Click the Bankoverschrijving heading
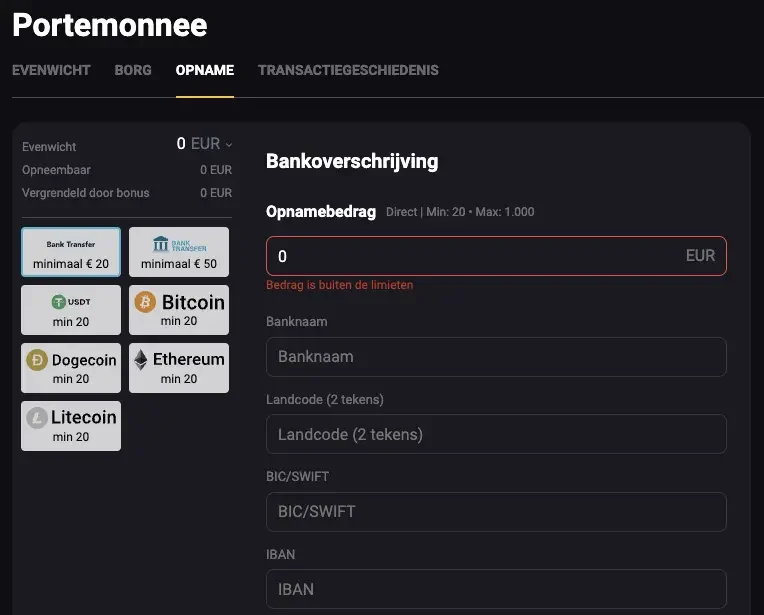Viewport: 764px width, 615px height. click(x=352, y=161)
